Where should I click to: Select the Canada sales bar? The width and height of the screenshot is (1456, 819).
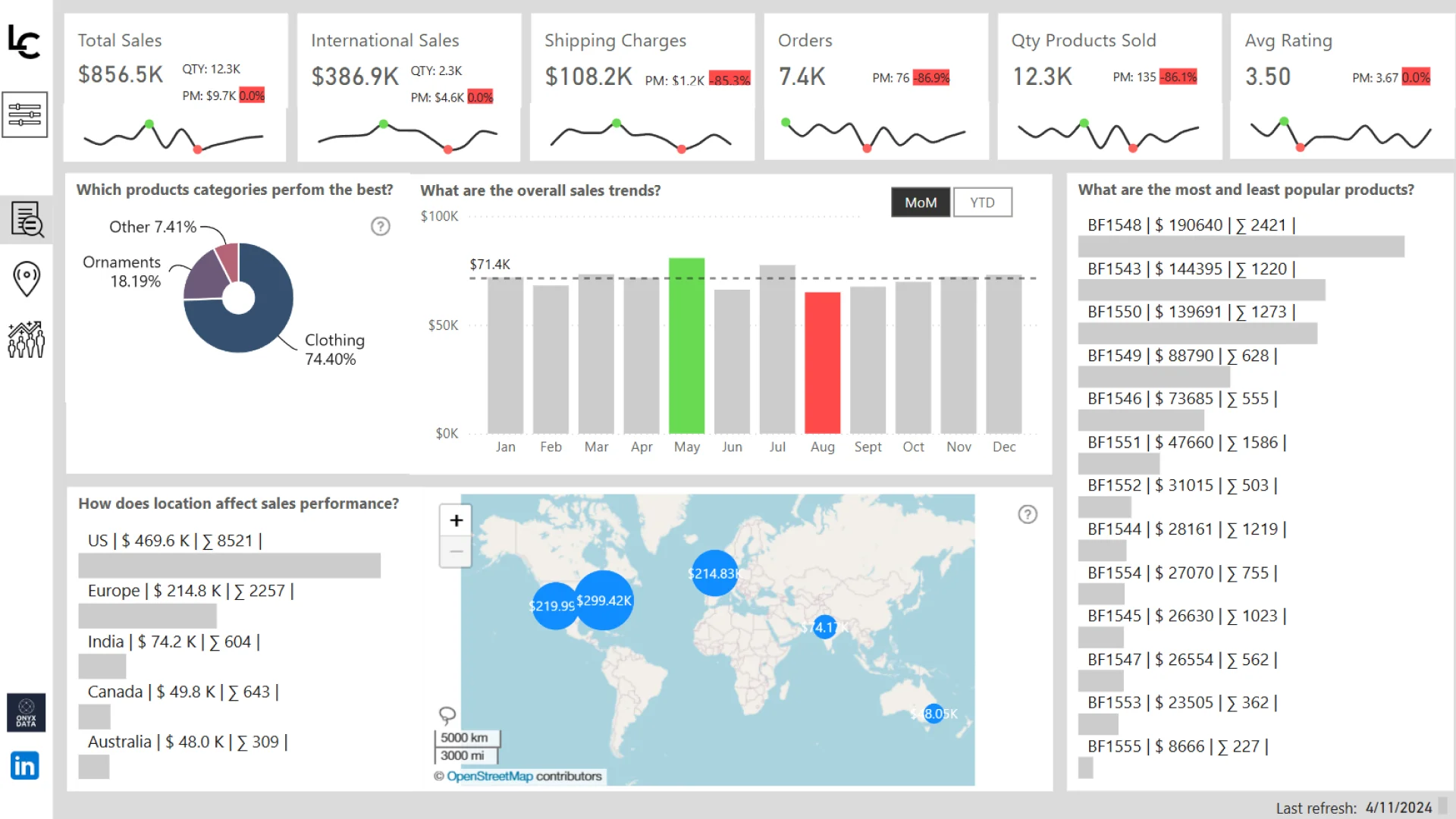[94, 717]
